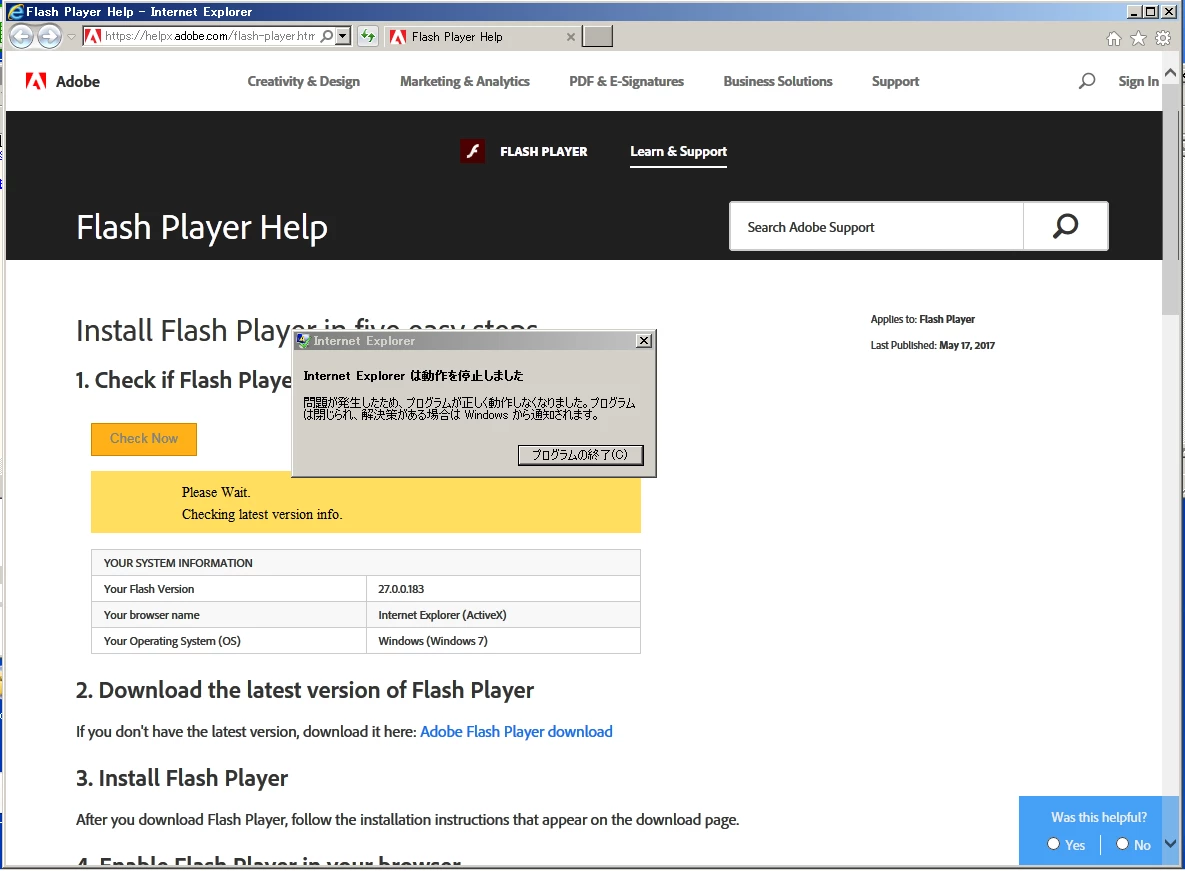Click the Adobe site icon in address bar
This screenshot has width=1185, height=871.
click(x=93, y=36)
